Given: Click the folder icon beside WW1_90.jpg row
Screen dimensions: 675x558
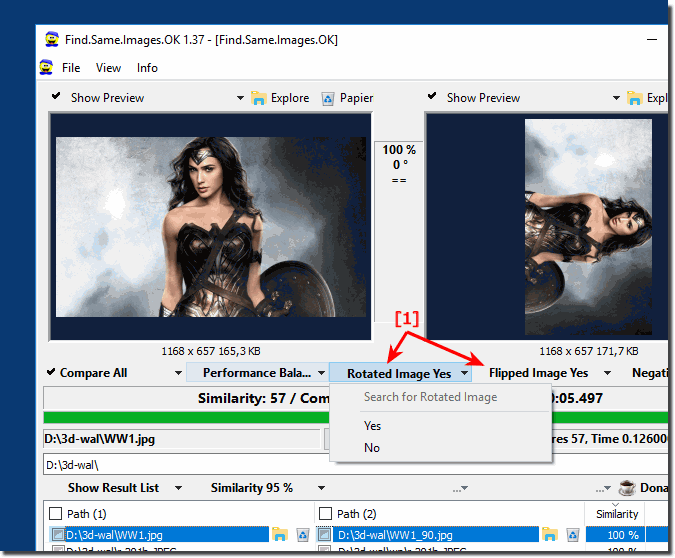Looking at the screenshot, I should 550,535.
